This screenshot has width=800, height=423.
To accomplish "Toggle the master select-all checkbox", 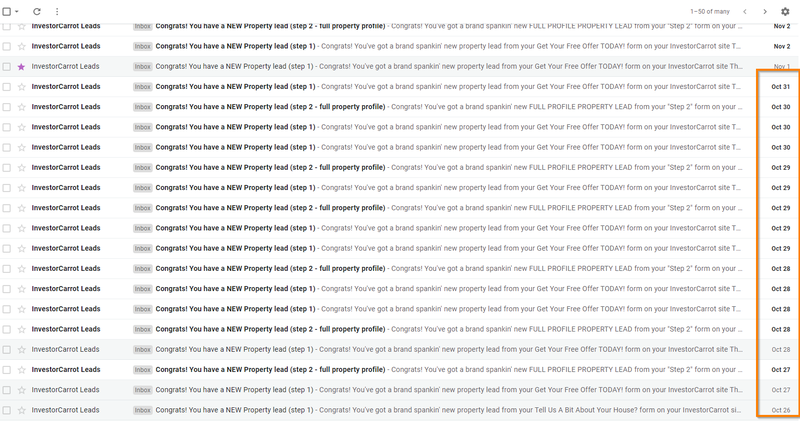I will click(x=7, y=11).
